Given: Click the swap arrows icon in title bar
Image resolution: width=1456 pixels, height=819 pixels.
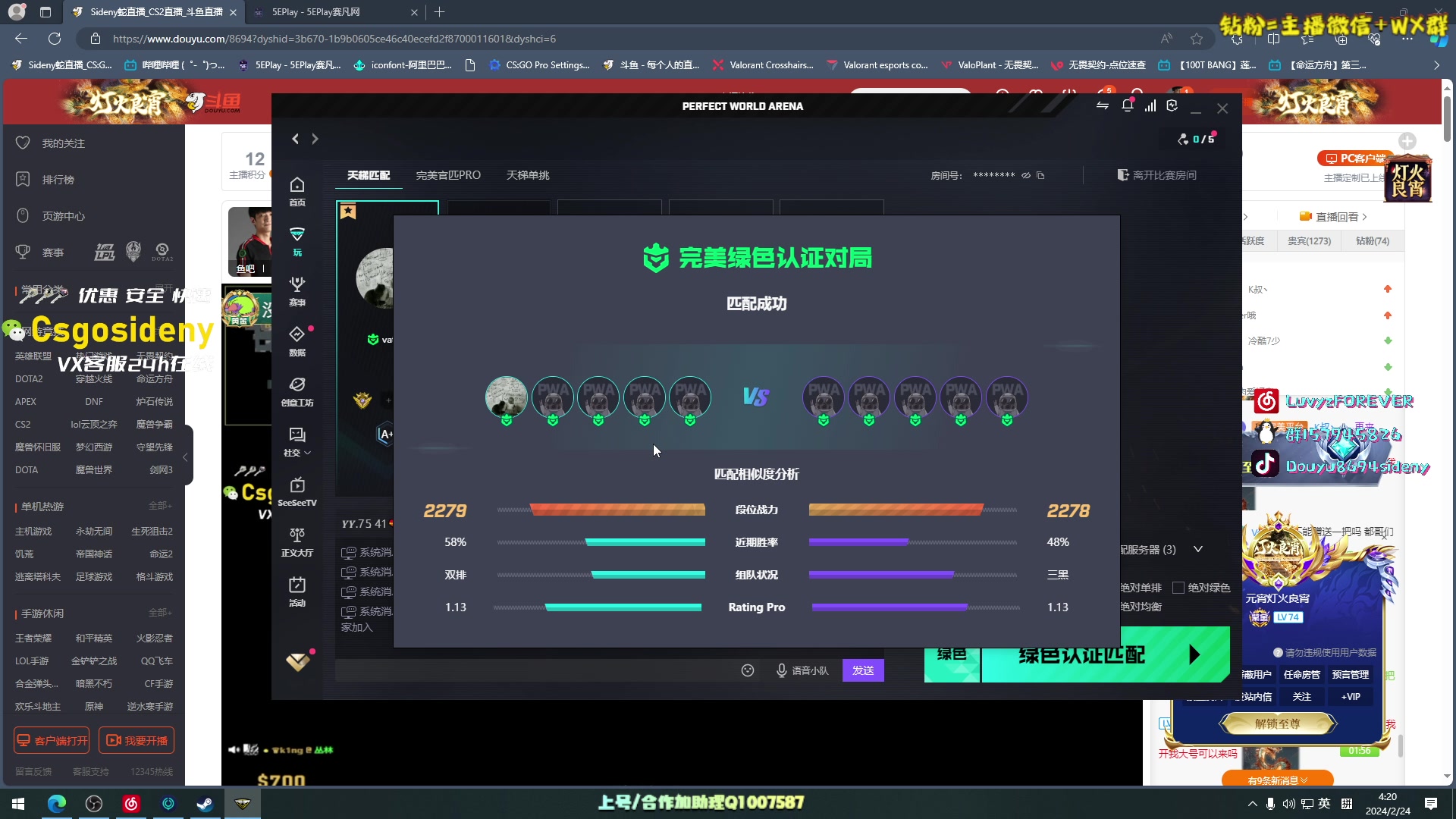Looking at the screenshot, I should click(x=1103, y=106).
